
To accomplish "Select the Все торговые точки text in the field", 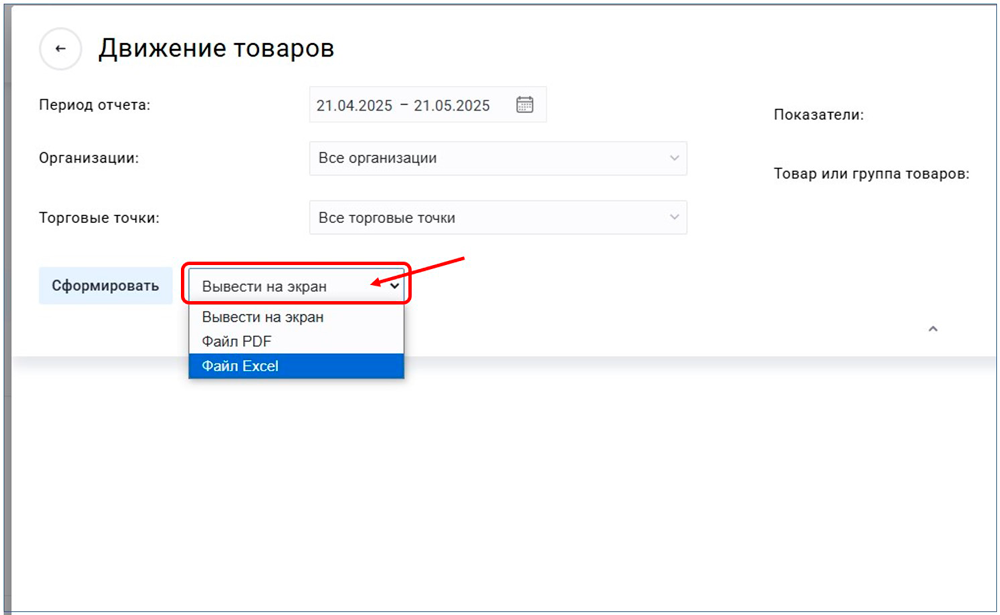I will click(x=386, y=218).
